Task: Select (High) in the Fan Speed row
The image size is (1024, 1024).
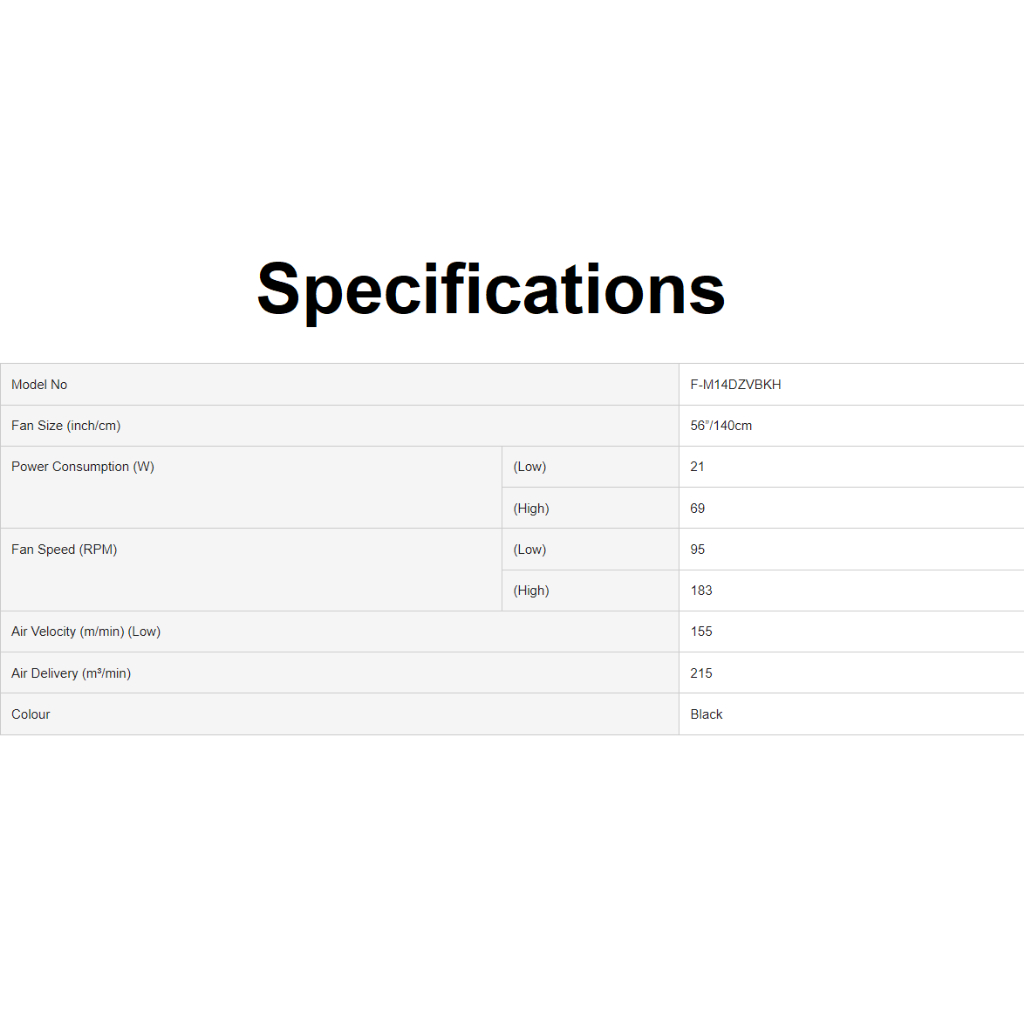Action: (x=531, y=591)
